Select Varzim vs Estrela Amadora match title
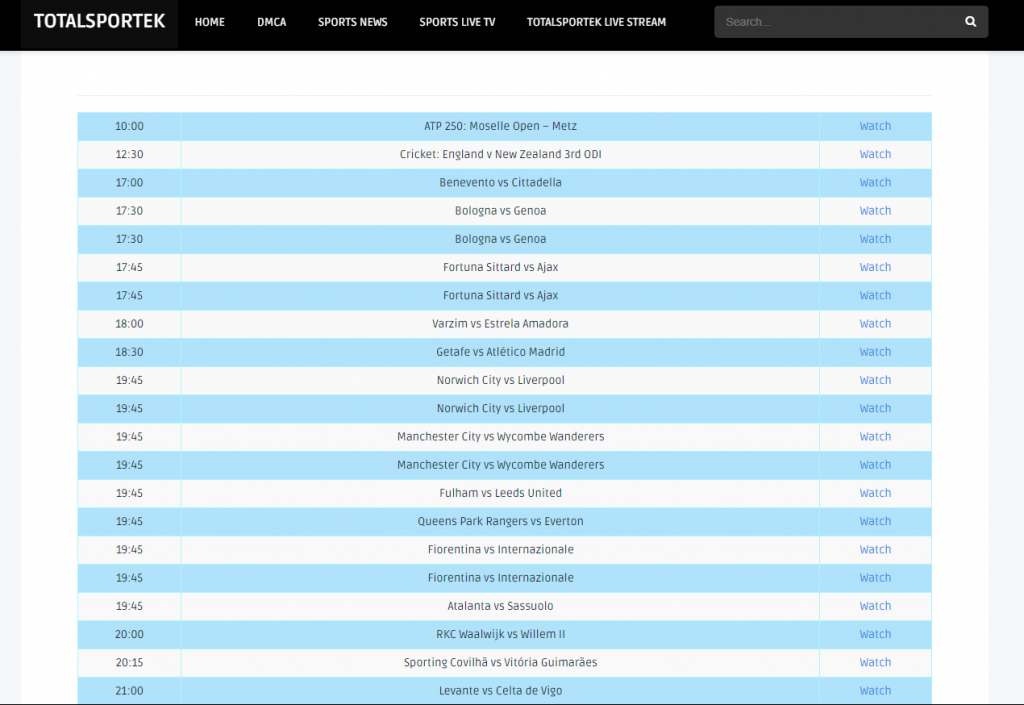Image resolution: width=1024 pixels, height=705 pixels. point(500,324)
